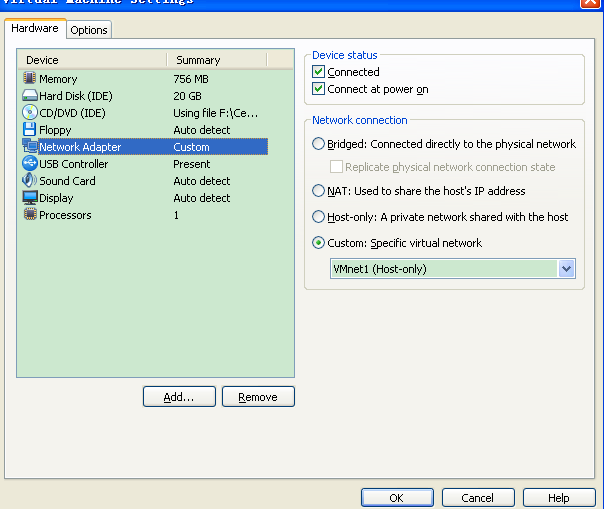Click the CD/DVD (IDE) disc icon
Viewport: 604px width, 509px height.
(30, 113)
